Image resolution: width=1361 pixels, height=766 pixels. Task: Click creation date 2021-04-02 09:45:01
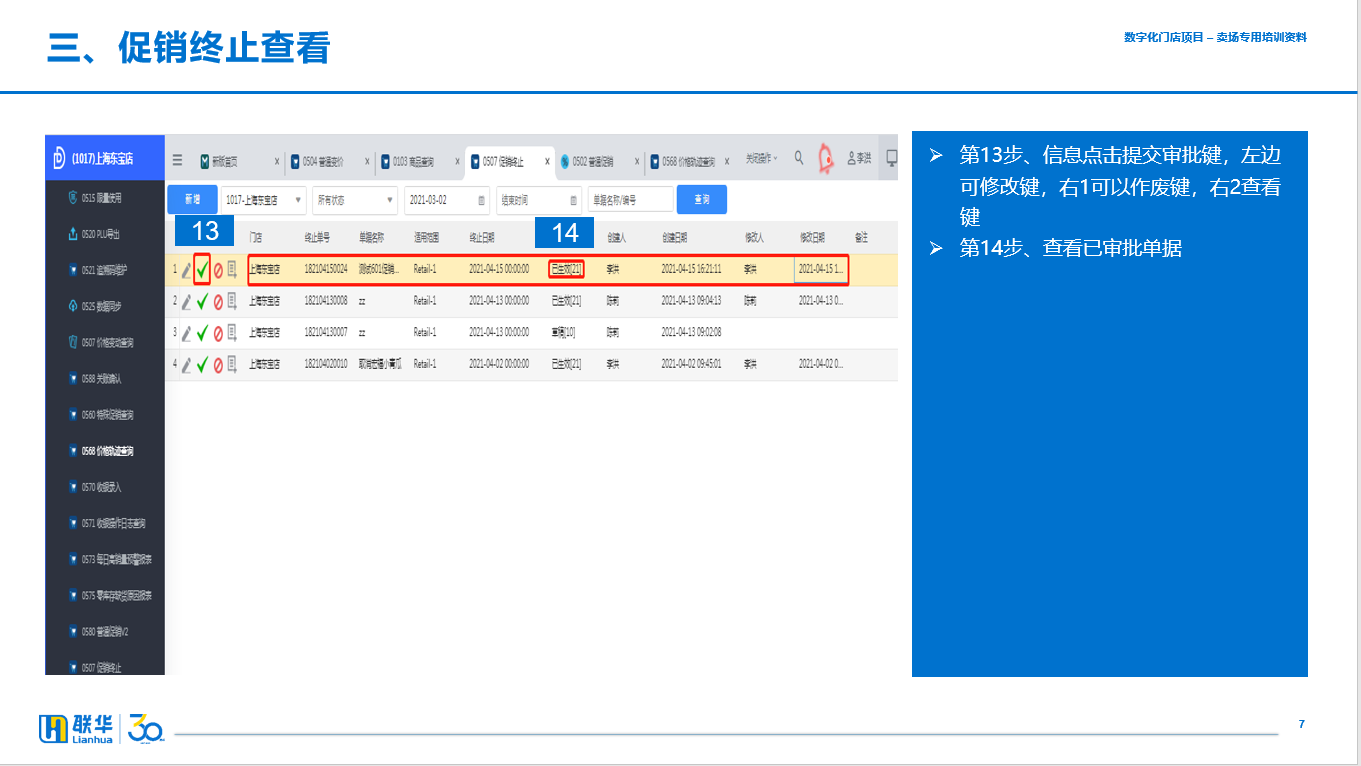coord(692,365)
